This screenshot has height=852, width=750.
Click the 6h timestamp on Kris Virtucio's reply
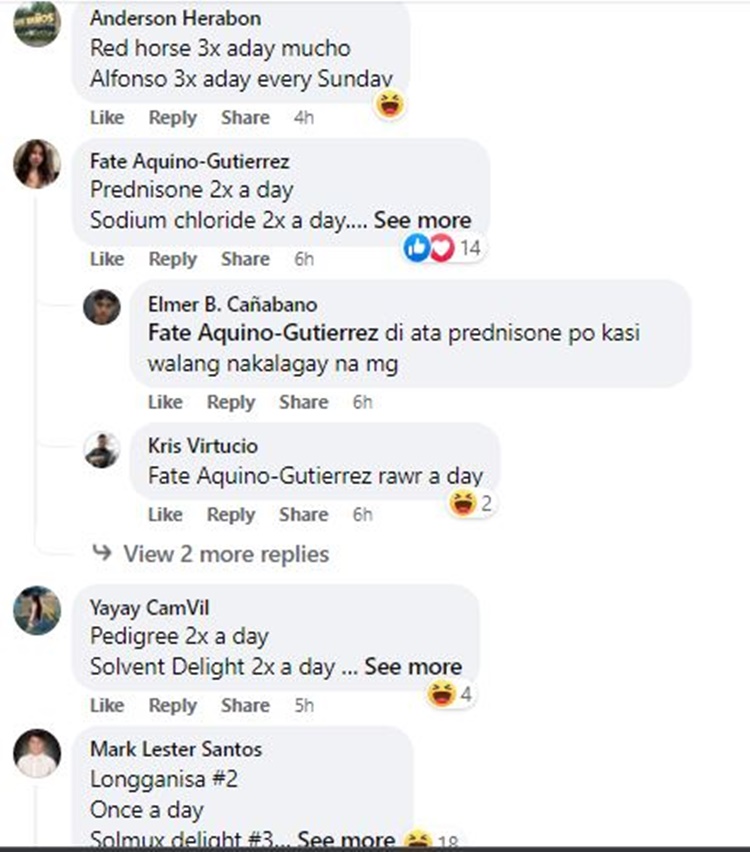click(362, 514)
